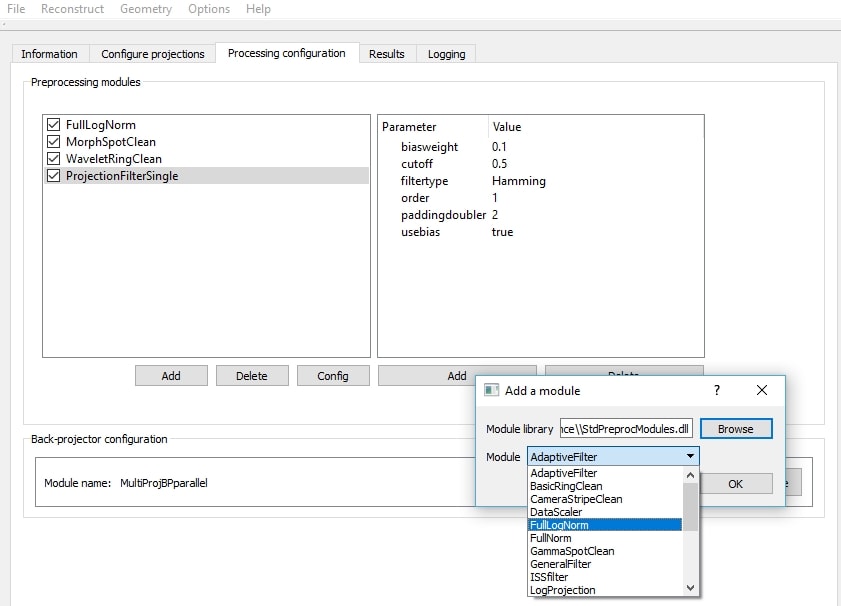Choose AdaptiveFilter from the dropdown list

coord(606,473)
